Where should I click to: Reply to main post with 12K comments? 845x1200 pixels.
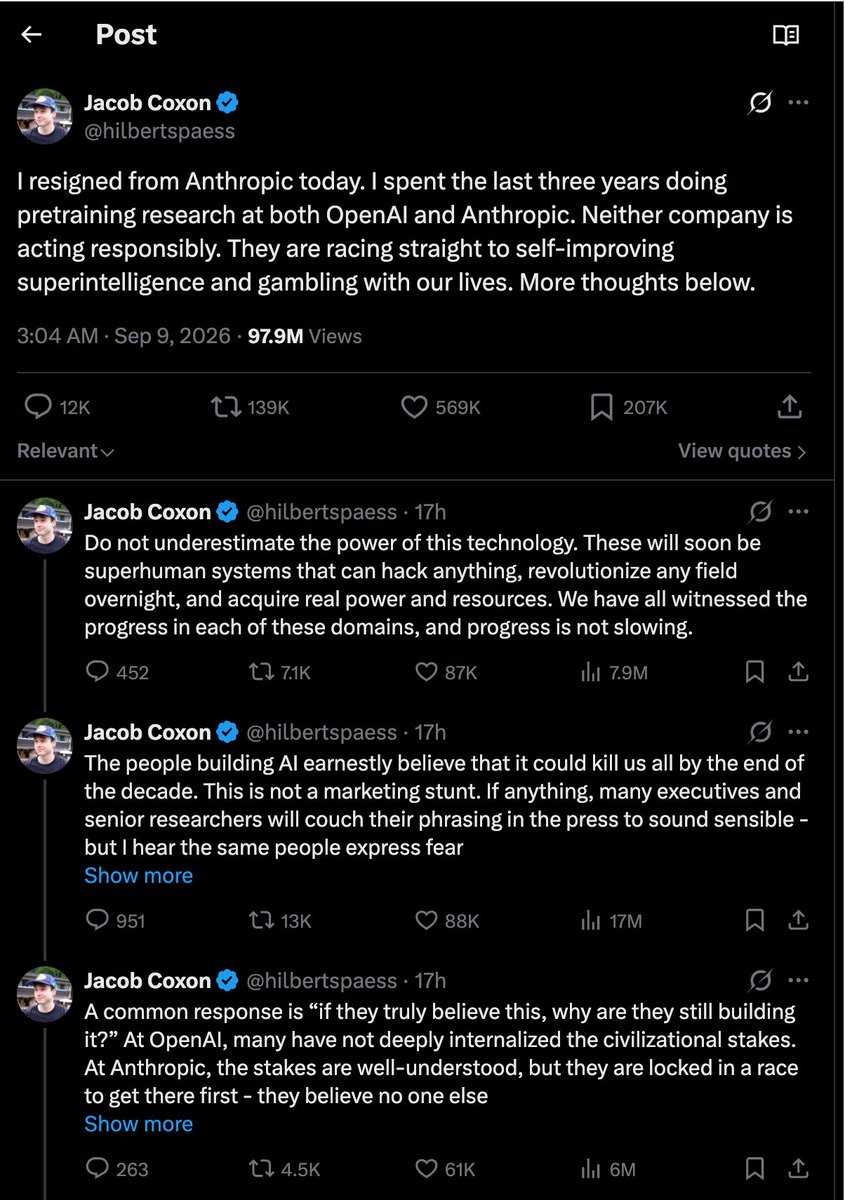click(57, 407)
